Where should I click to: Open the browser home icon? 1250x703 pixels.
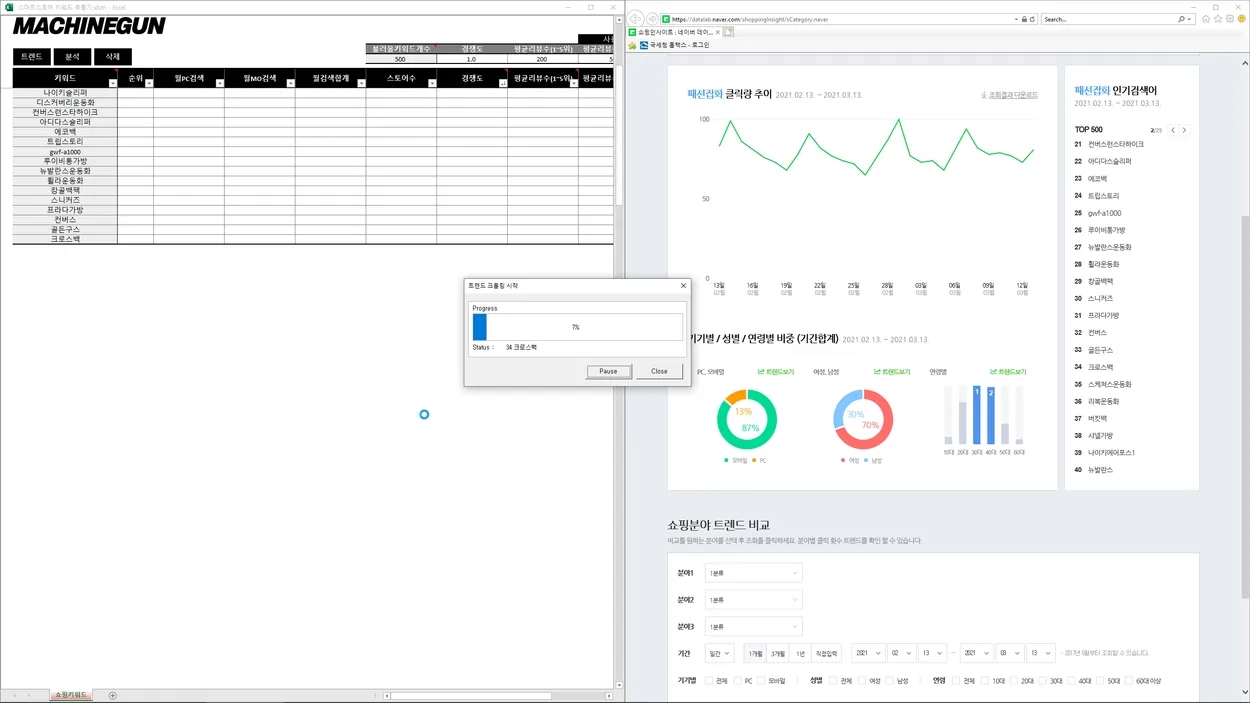click(1206, 19)
